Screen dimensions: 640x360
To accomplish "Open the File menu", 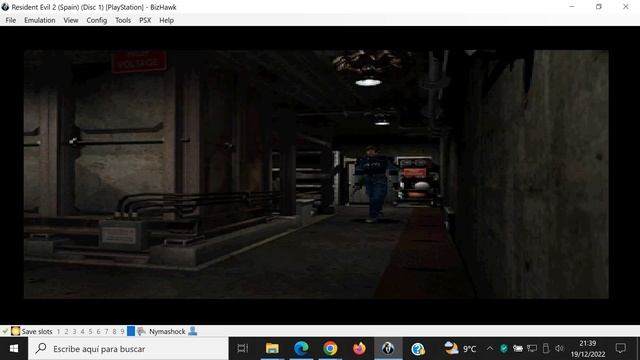I will point(11,20).
